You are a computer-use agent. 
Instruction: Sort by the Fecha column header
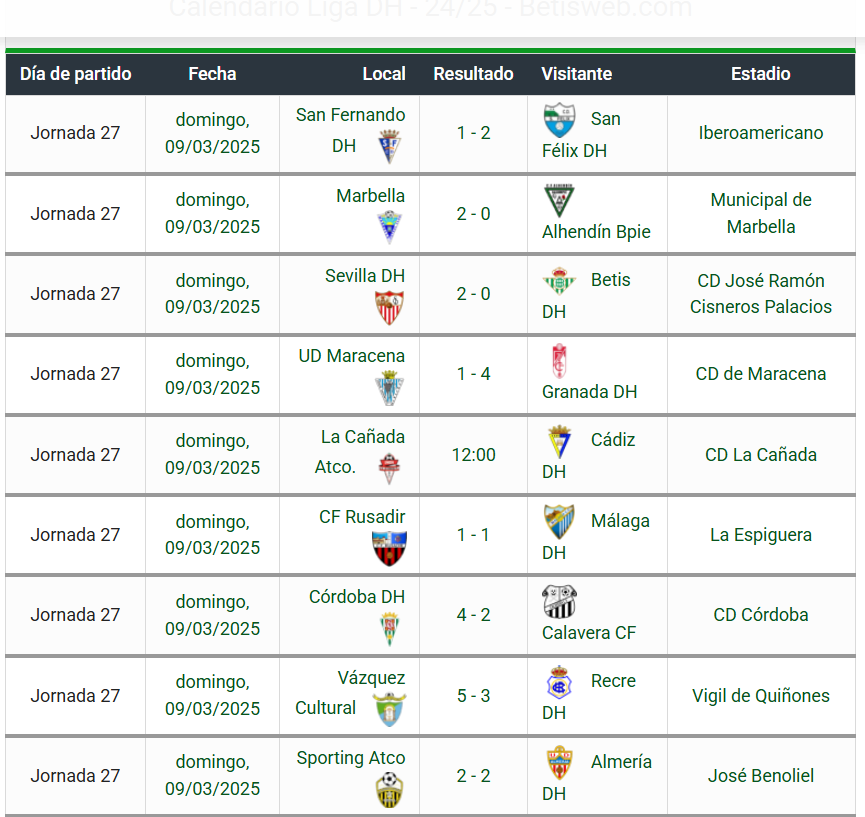coord(212,73)
